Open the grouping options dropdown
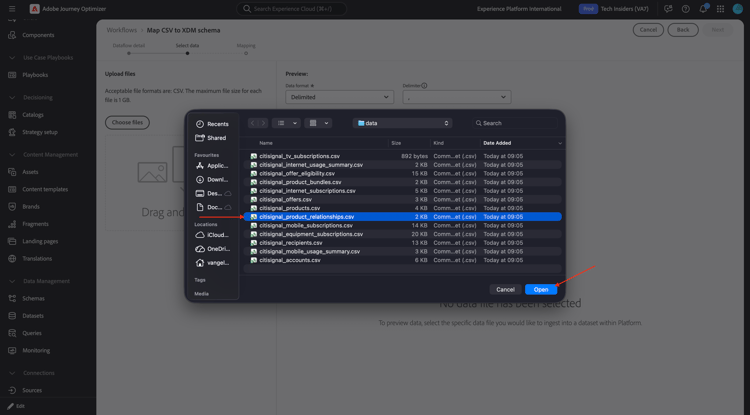The image size is (750, 415). pyautogui.click(x=319, y=123)
